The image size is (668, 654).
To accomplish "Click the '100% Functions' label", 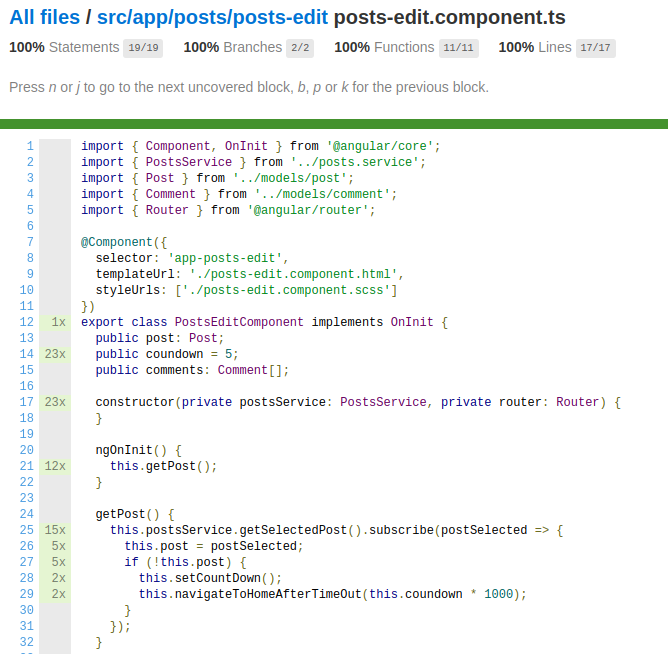I will (384, 47).
